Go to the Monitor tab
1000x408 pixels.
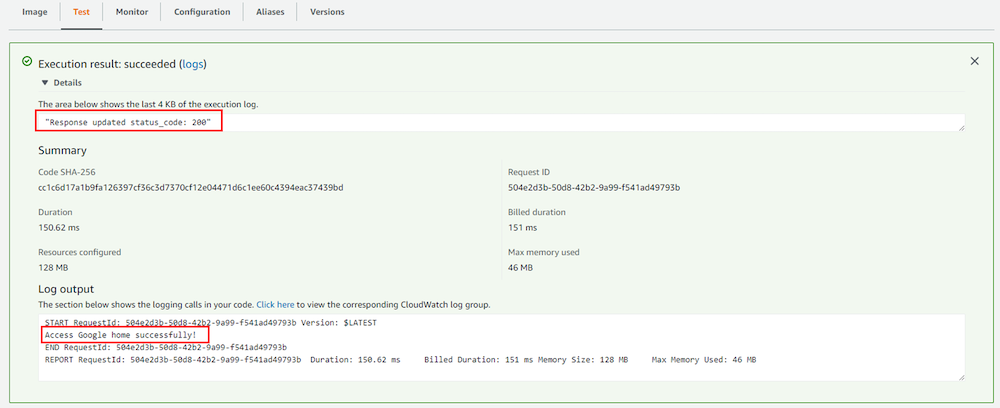[x=132, y=12]
